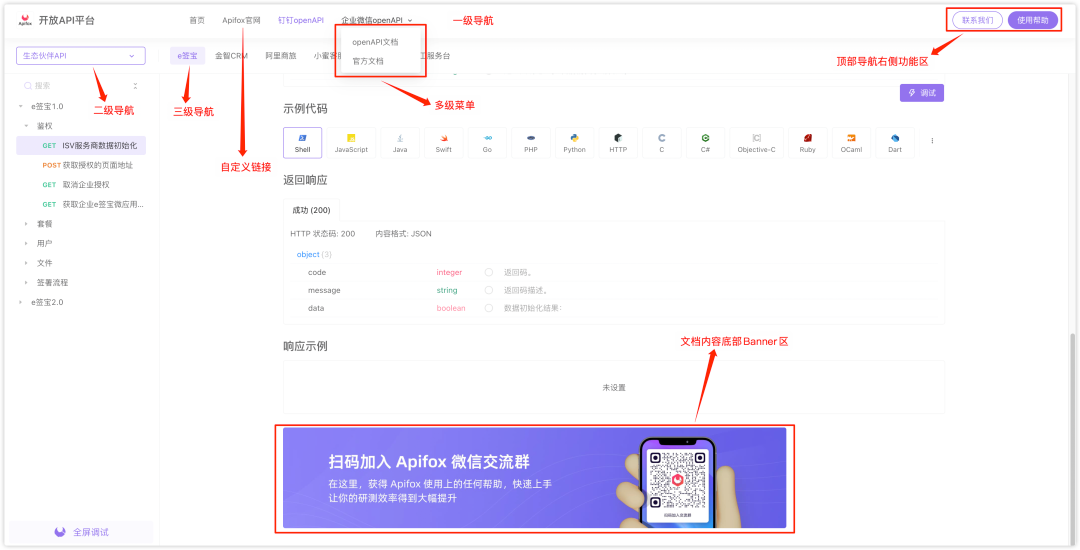
Task: Click the search magnifier icon in sidebar
Action: click(28, 86)
